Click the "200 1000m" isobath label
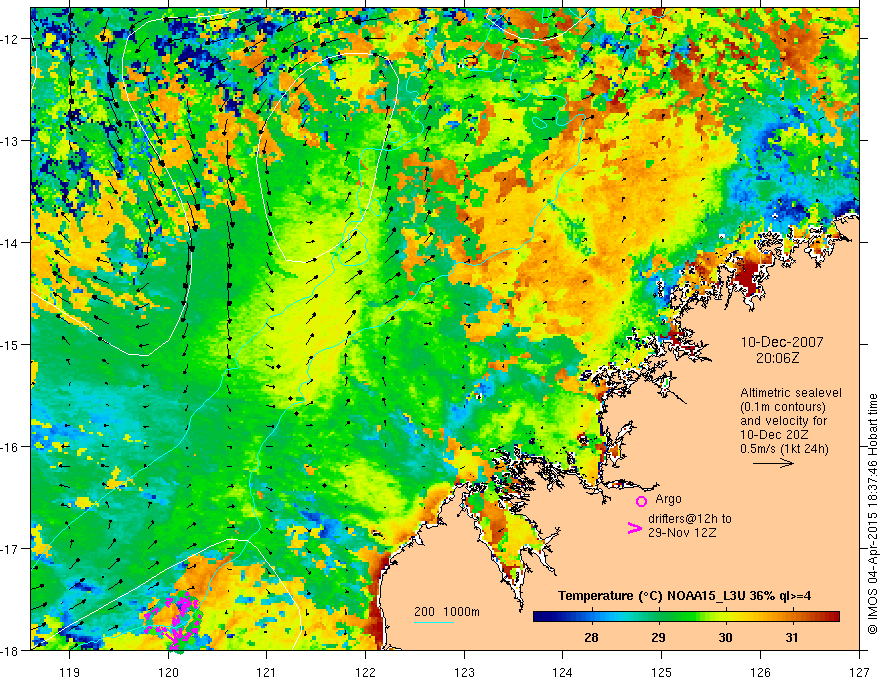 pyautogui.click(x=447, y=612)
